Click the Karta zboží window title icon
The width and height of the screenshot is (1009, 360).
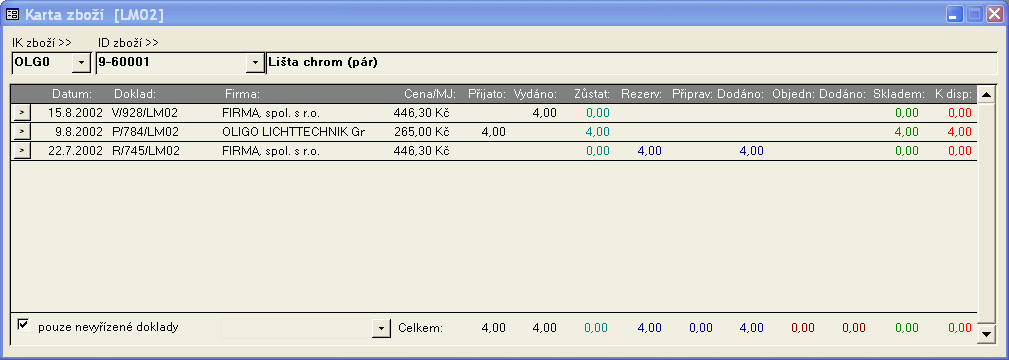point(12,15)
